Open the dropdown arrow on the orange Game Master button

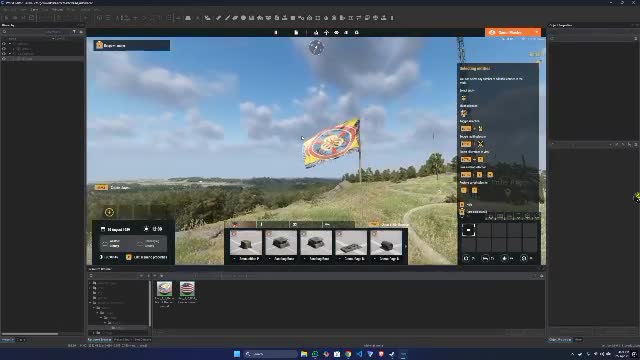tap(536, 32)
